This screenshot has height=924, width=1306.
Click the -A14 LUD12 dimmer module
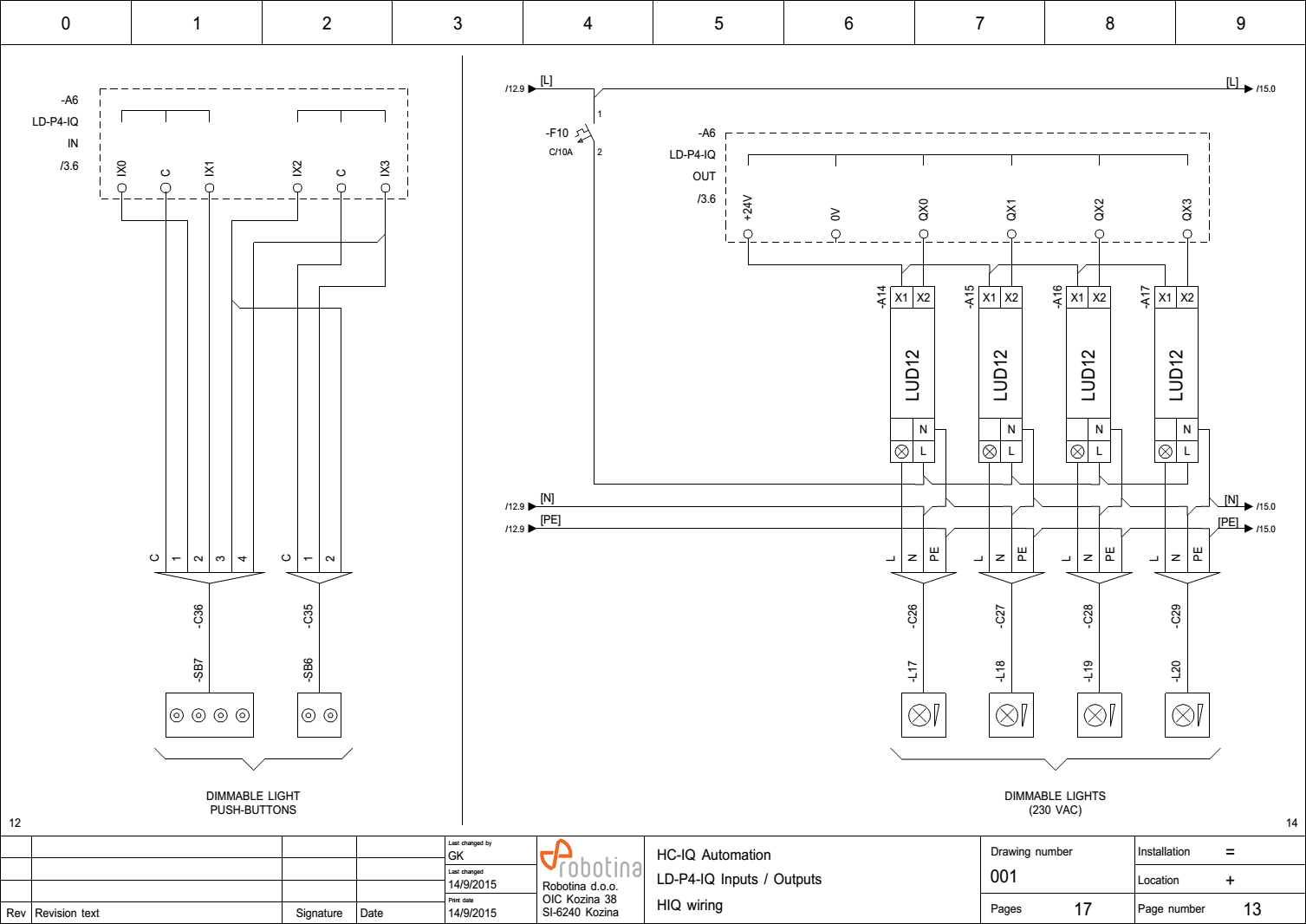912,374
